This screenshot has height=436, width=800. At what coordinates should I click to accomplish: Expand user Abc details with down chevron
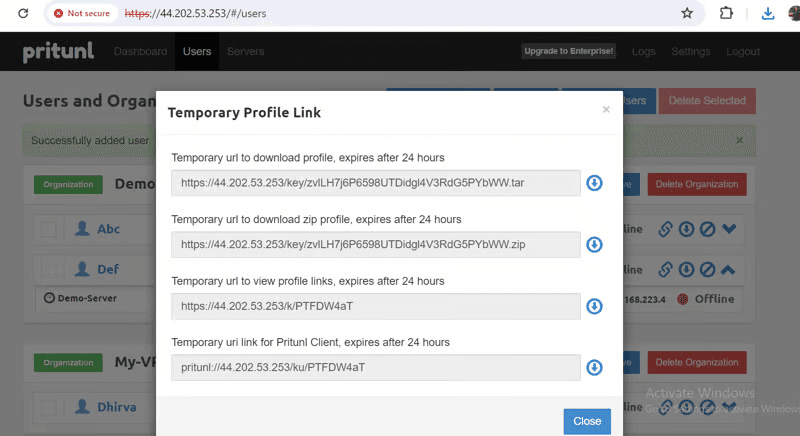click(729, 229)
